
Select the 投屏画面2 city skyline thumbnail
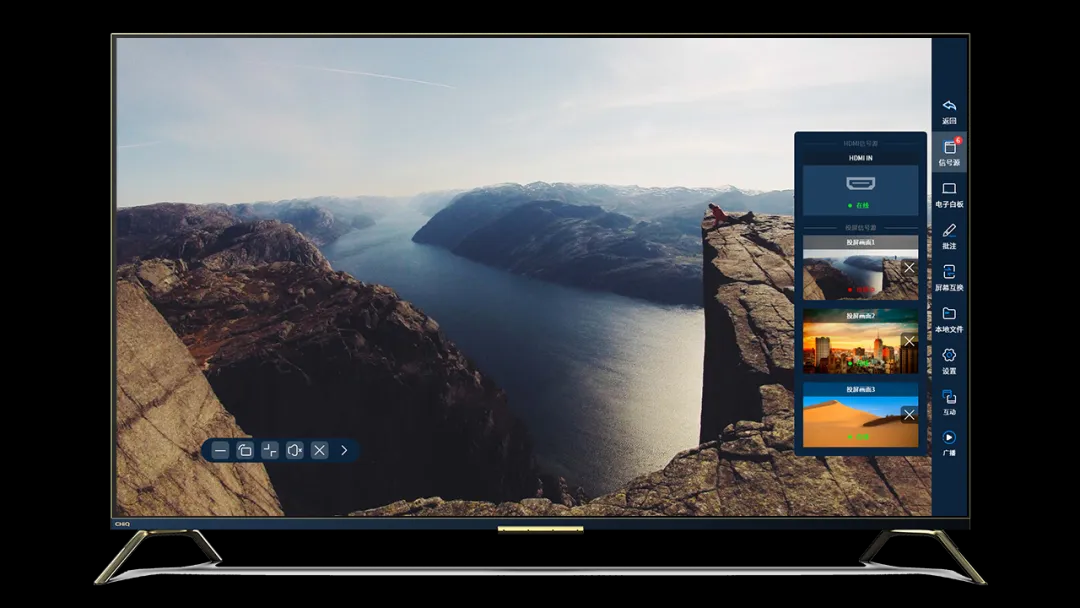(860, 342)
